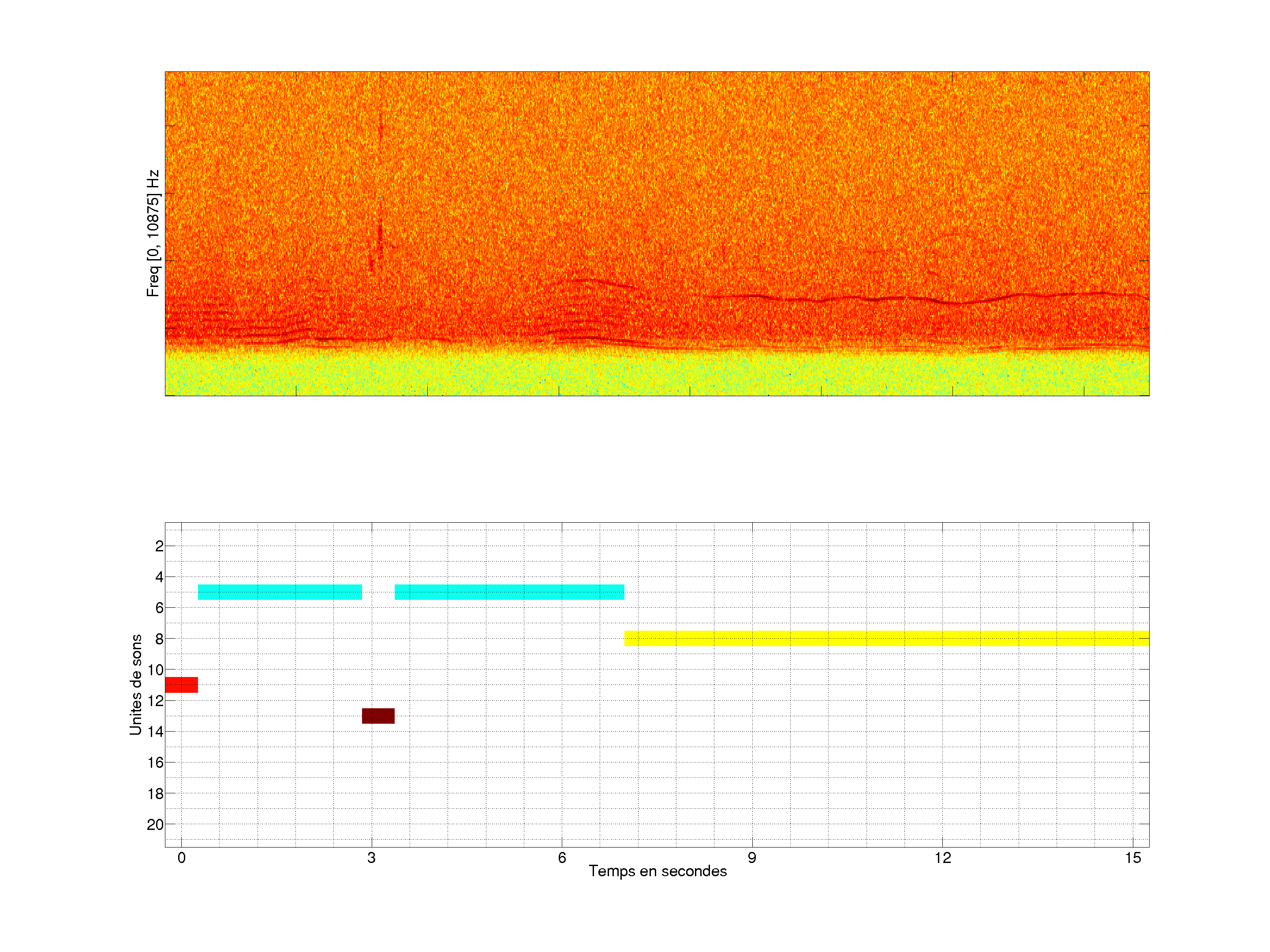
Task: Click the 'Temps en secondes' x-axis label
Action: [x=657, y=871]
